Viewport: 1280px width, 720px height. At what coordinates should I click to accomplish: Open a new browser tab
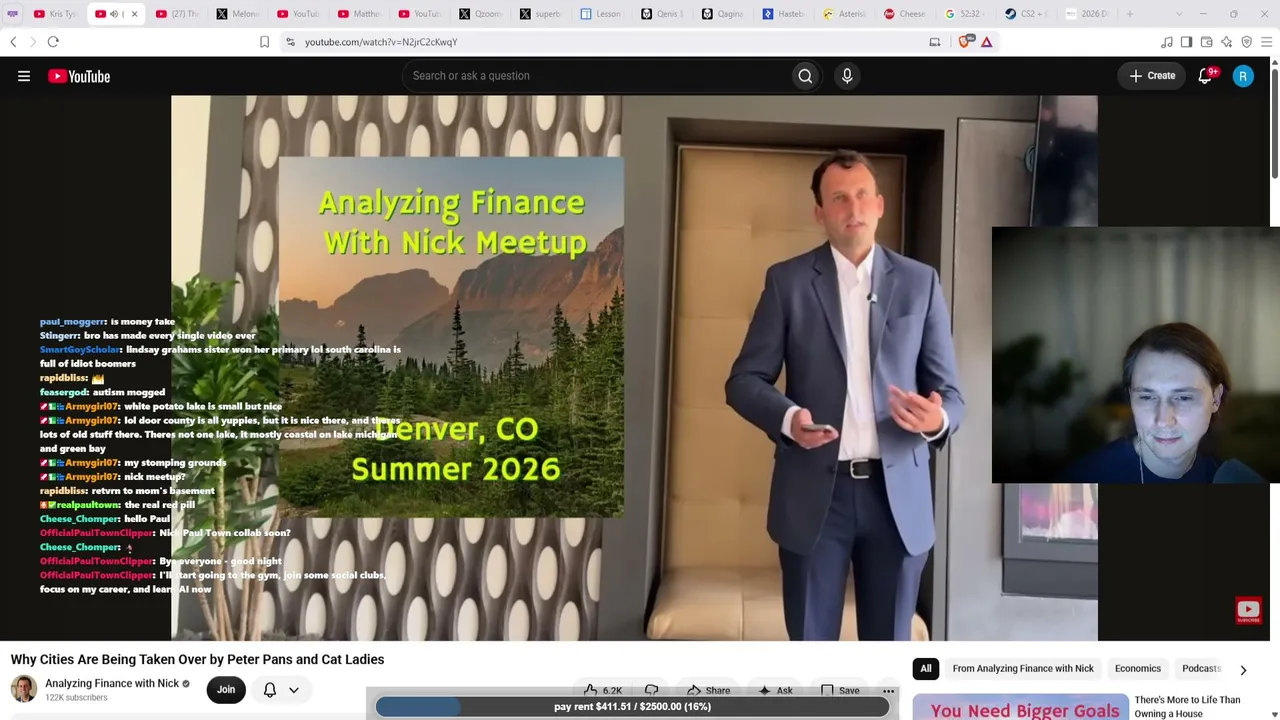coord(1130,14)
